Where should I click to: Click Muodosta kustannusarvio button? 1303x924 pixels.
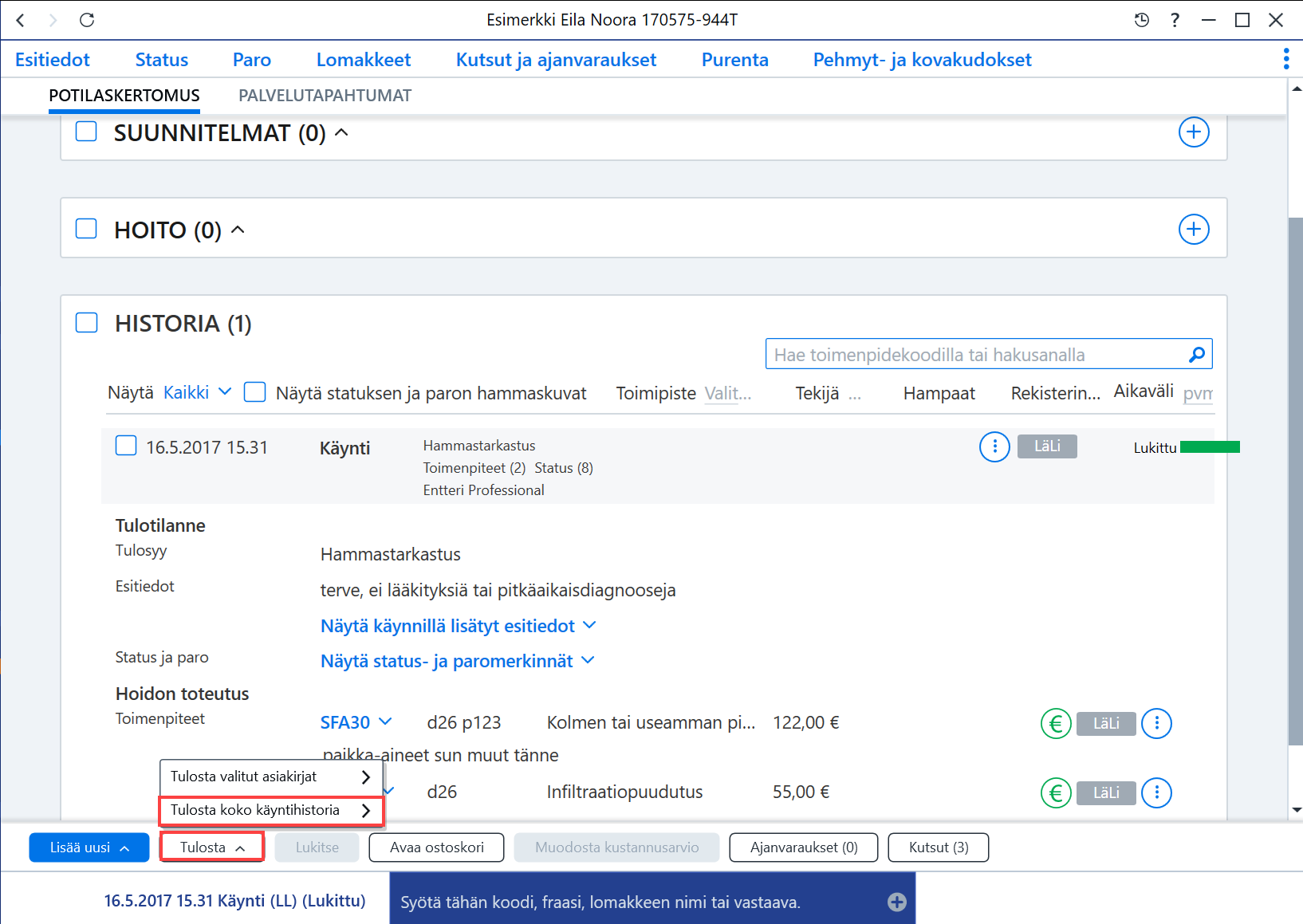(x=617, y=847)
